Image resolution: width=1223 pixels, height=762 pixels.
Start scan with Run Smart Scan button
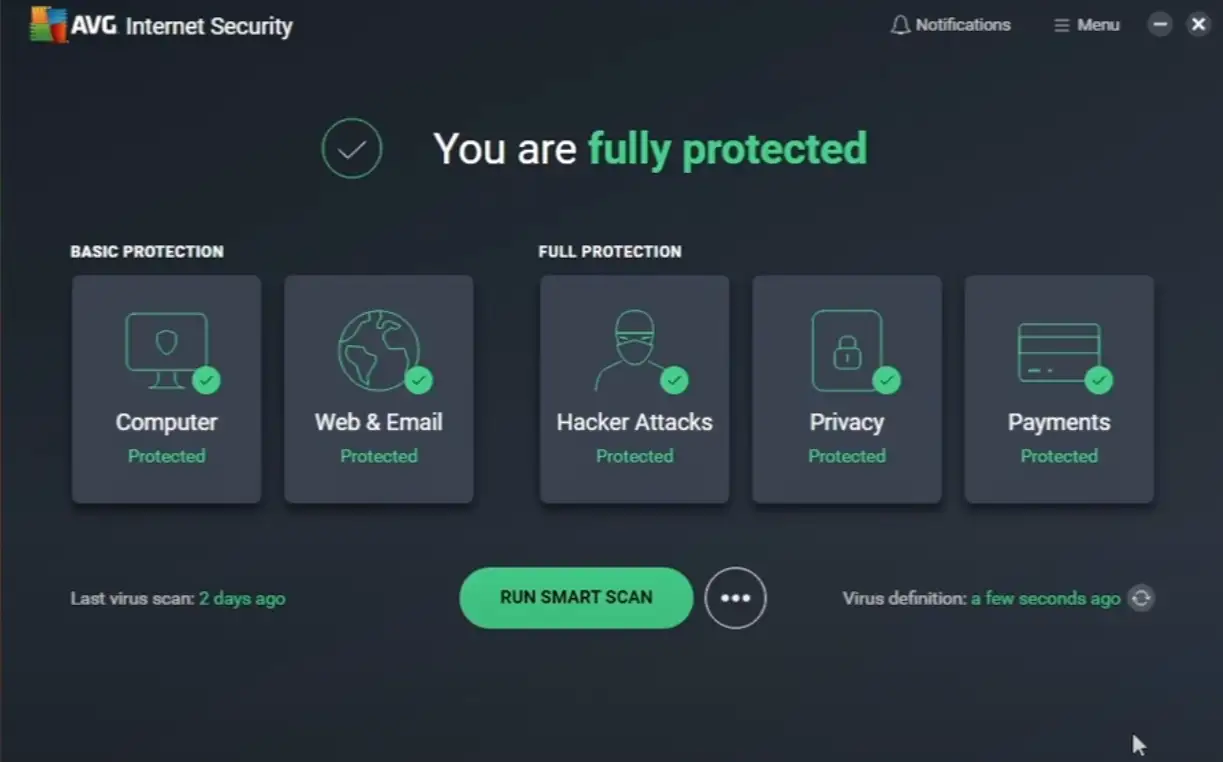pyautogui.click(x=576, y=598)
